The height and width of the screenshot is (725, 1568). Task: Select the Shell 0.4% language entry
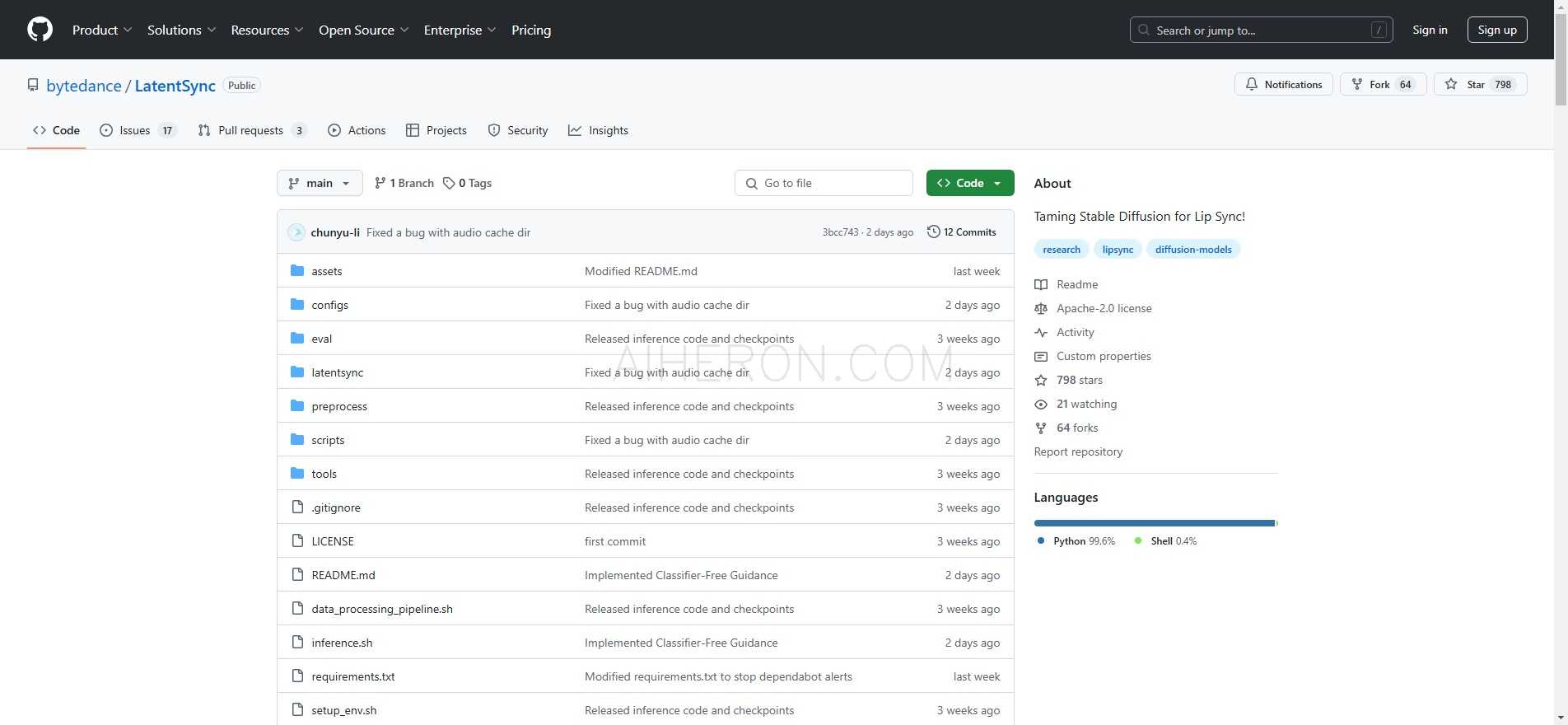point(1165,540)
